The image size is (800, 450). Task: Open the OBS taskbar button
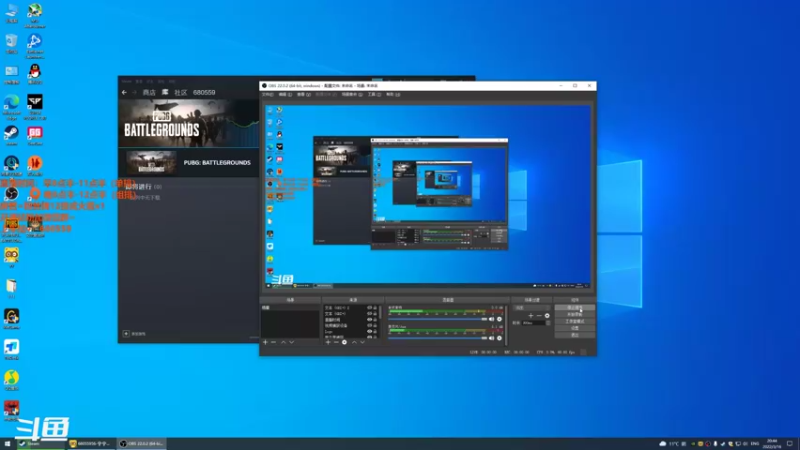coord(141,444)
